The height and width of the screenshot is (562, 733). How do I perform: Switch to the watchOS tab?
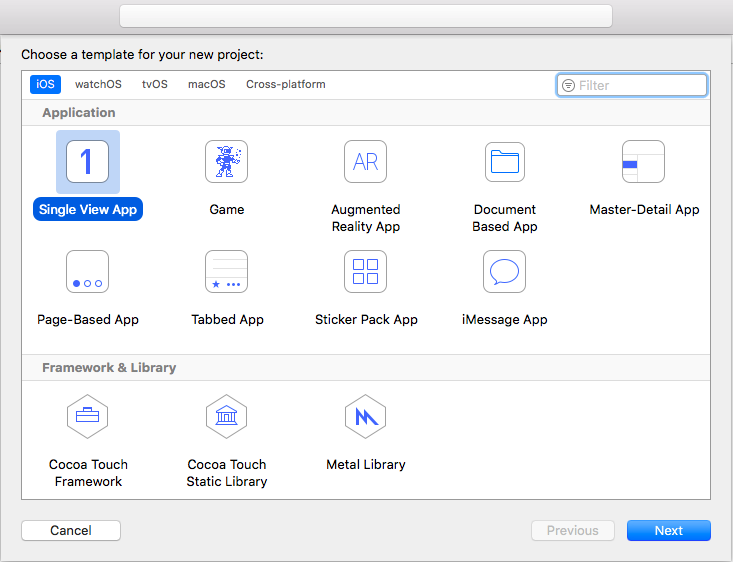98,85
